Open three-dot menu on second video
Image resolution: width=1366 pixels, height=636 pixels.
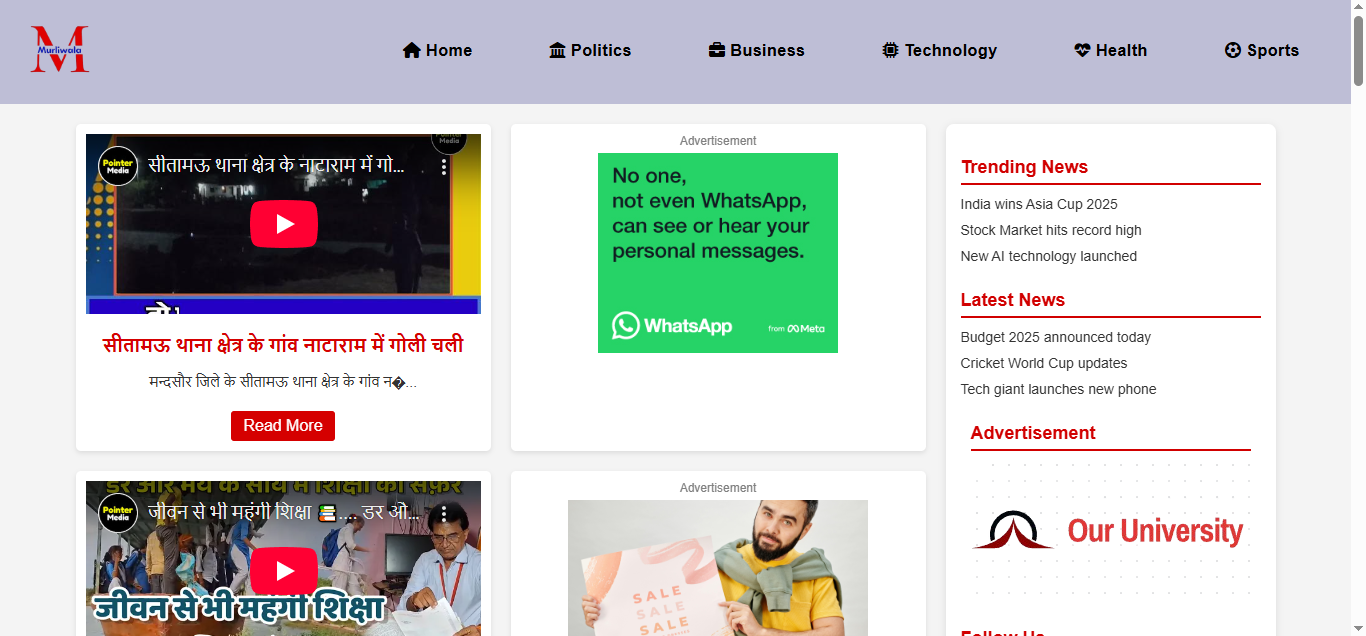click(444, 513)
